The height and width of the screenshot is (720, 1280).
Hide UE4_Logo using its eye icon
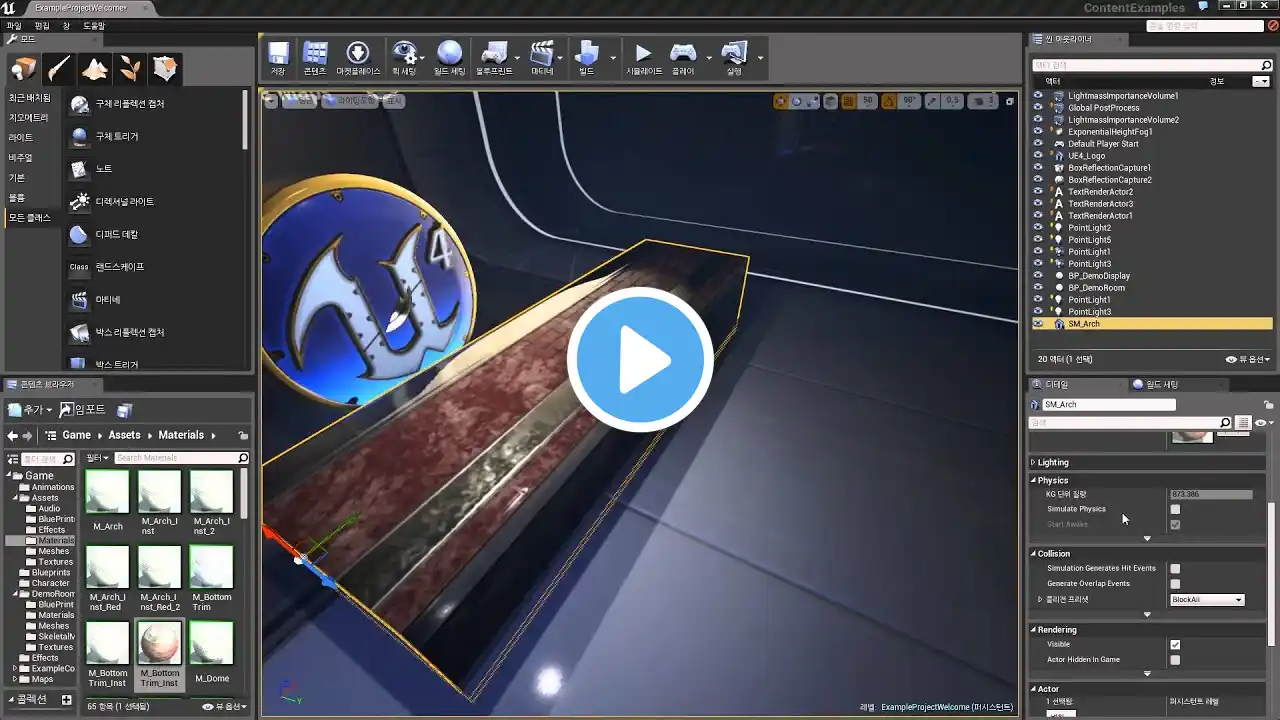(1038, 156)
